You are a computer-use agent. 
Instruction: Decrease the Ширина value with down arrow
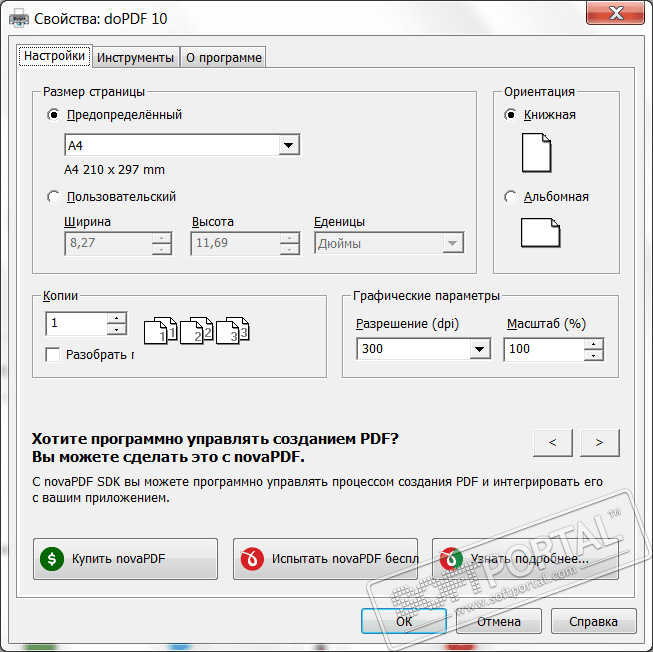[x=162, y=249]
